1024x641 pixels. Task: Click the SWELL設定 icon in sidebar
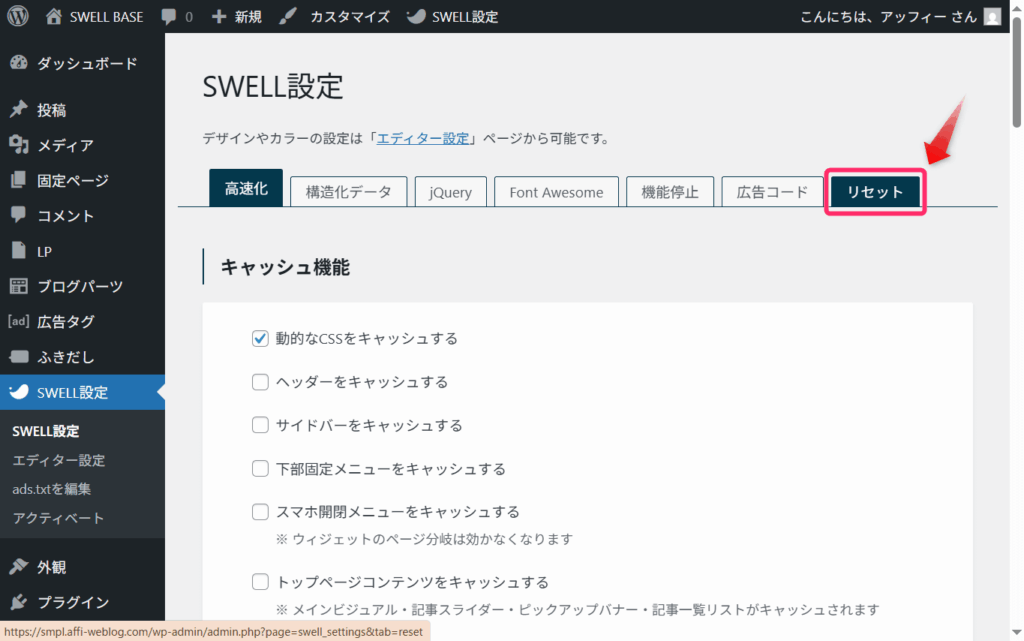coord(19,392)
